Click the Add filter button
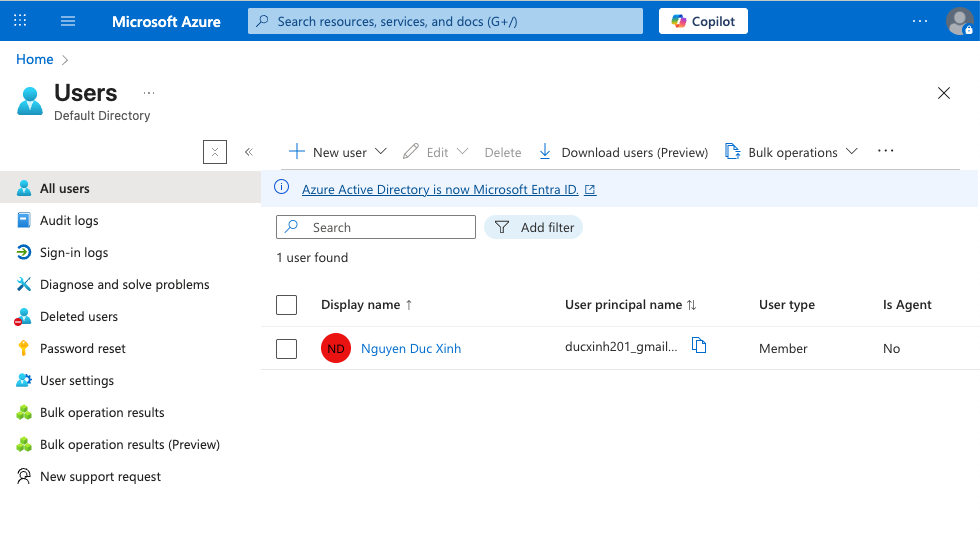This screenshot has width=980, height=534. [534, 227]
